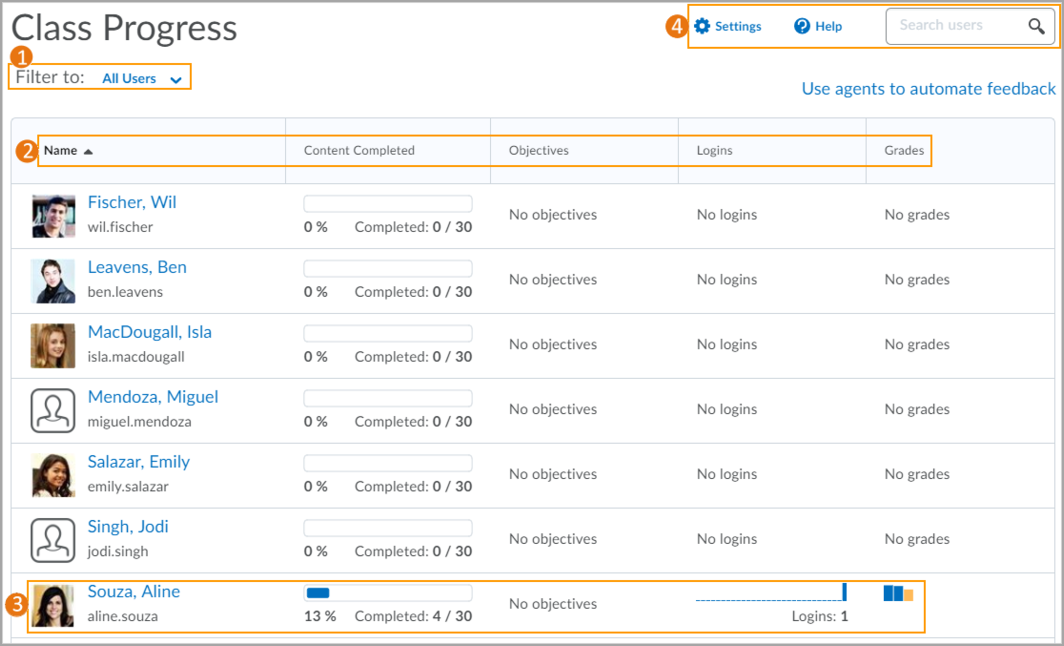Open Leavens, Ben user progress
The height and width of the screenshot is (646, 1064).
pos(137,267)
